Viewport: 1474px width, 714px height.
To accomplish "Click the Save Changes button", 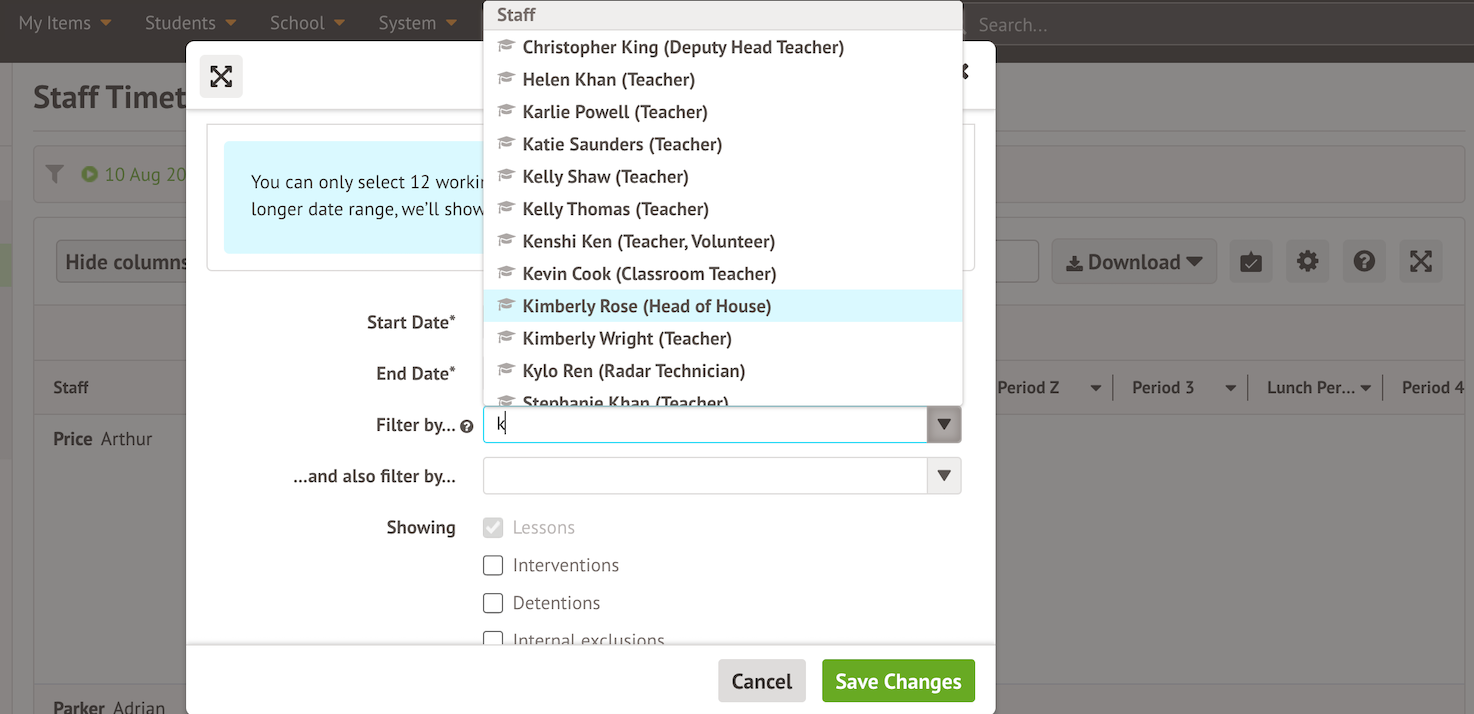I will (897, 681).
